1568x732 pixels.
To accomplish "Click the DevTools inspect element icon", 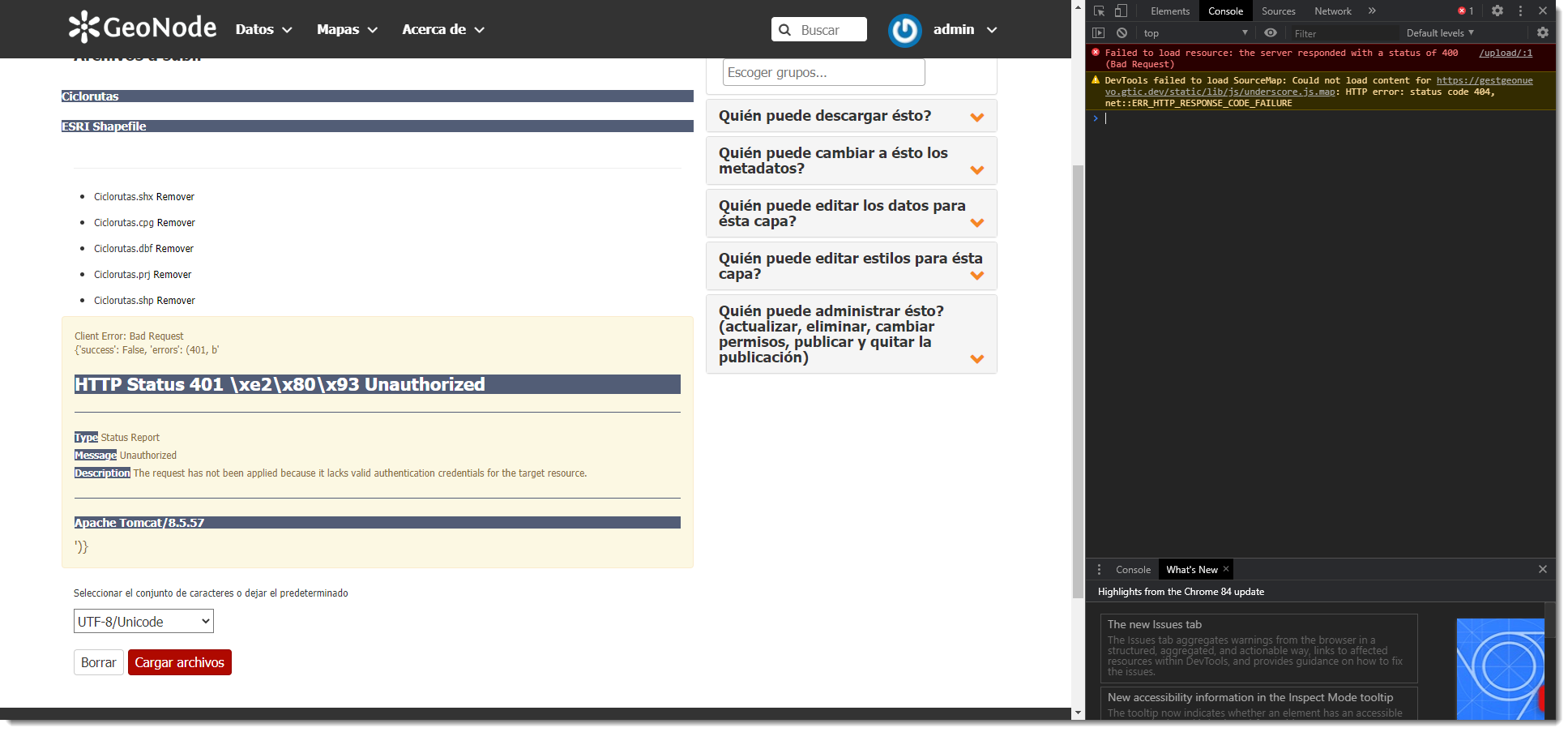I will [1099, 11].
